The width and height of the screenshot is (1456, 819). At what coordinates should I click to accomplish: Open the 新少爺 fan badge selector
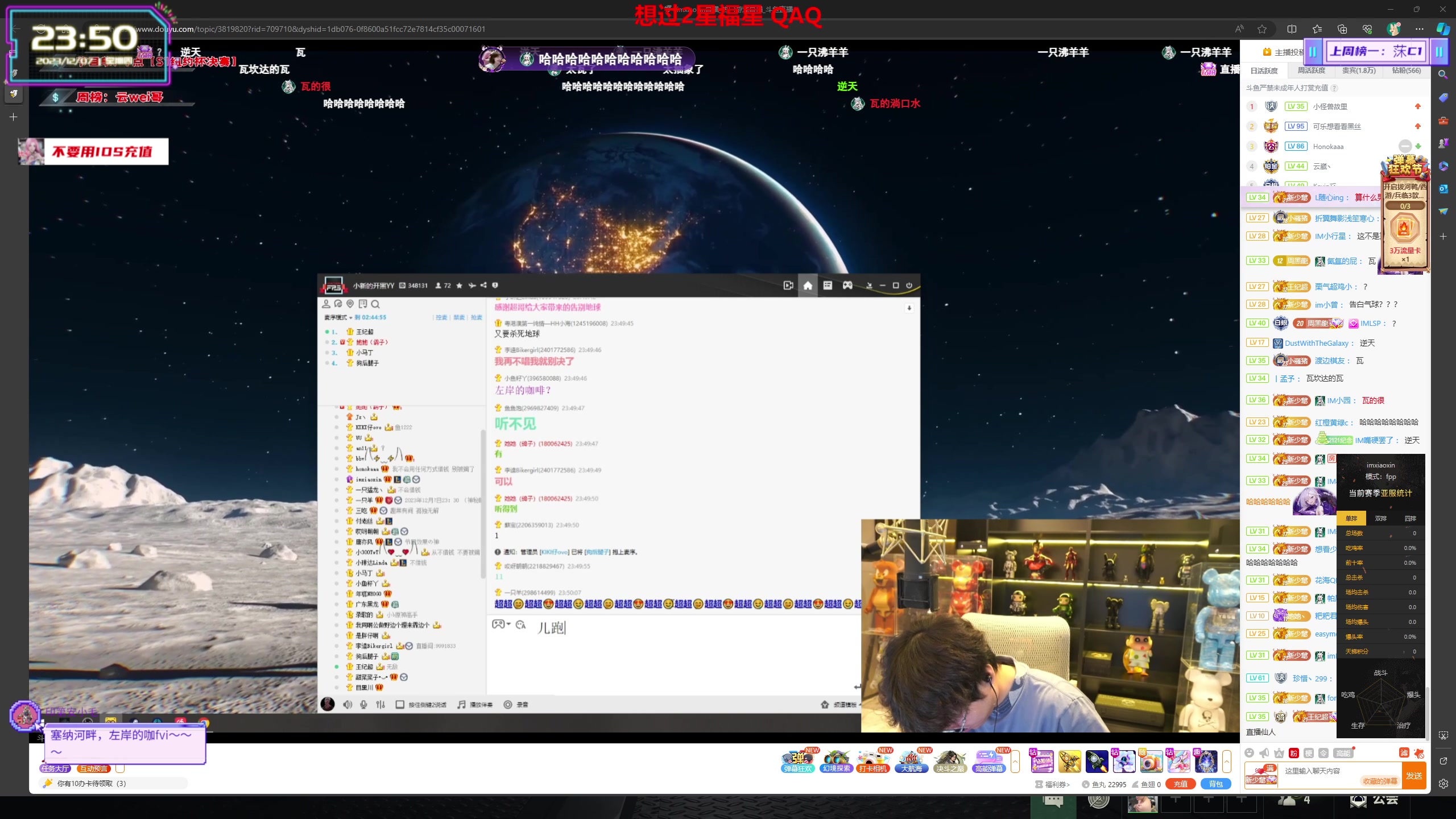coord(1260,776)
